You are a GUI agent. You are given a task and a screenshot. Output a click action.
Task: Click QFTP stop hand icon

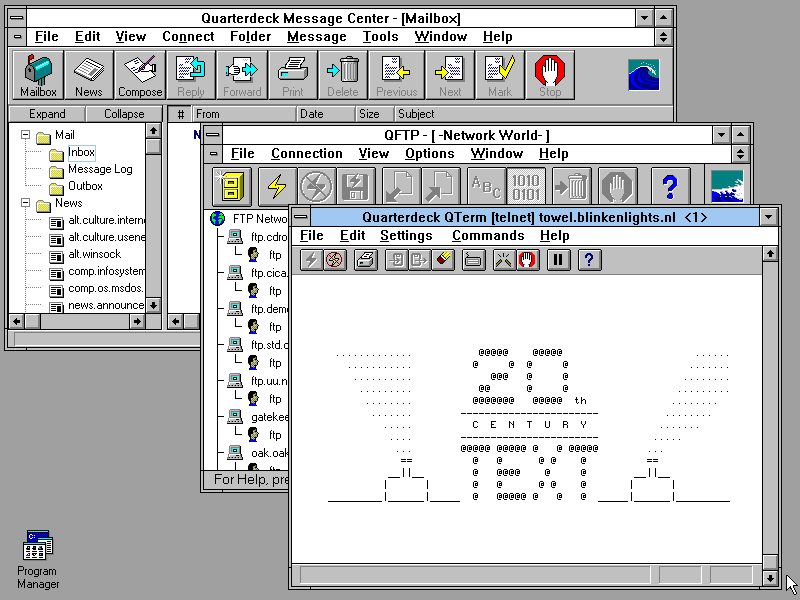(617, 186)
